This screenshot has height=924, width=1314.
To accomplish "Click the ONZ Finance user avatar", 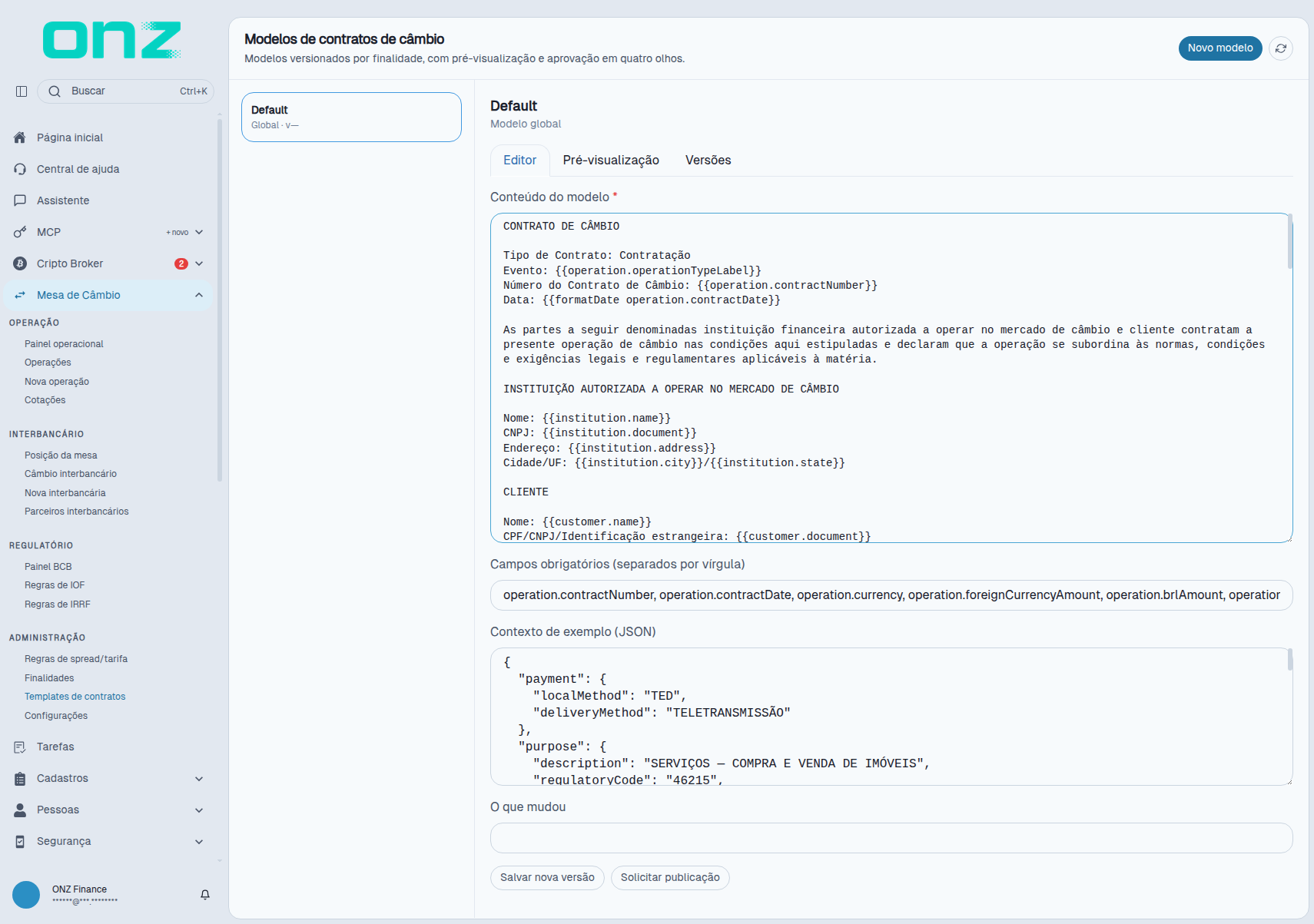I will coord(26,895).
